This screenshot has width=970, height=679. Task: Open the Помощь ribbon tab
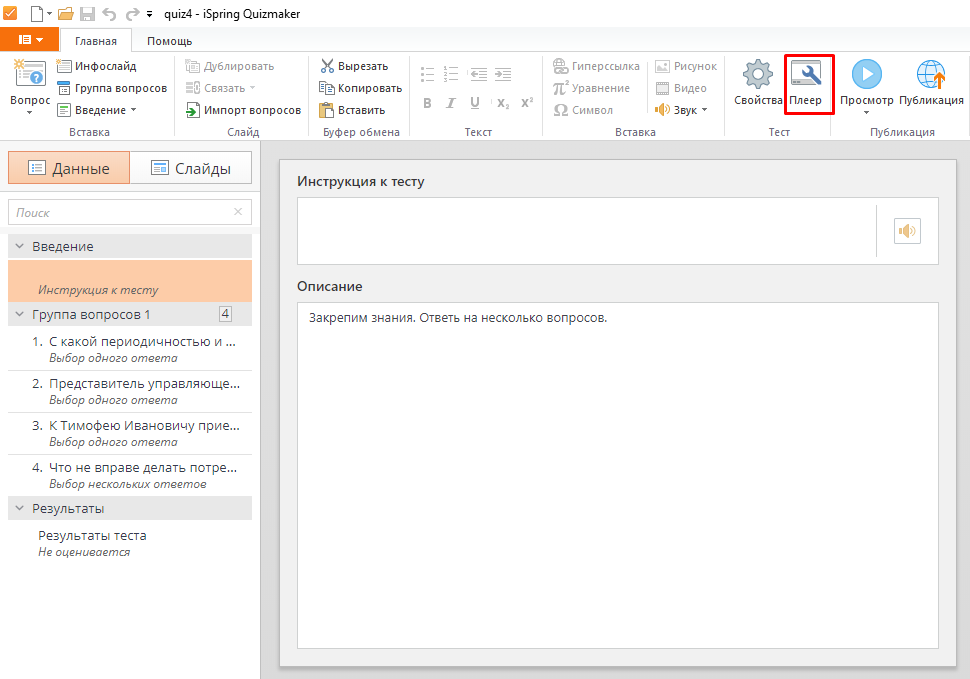170,41
